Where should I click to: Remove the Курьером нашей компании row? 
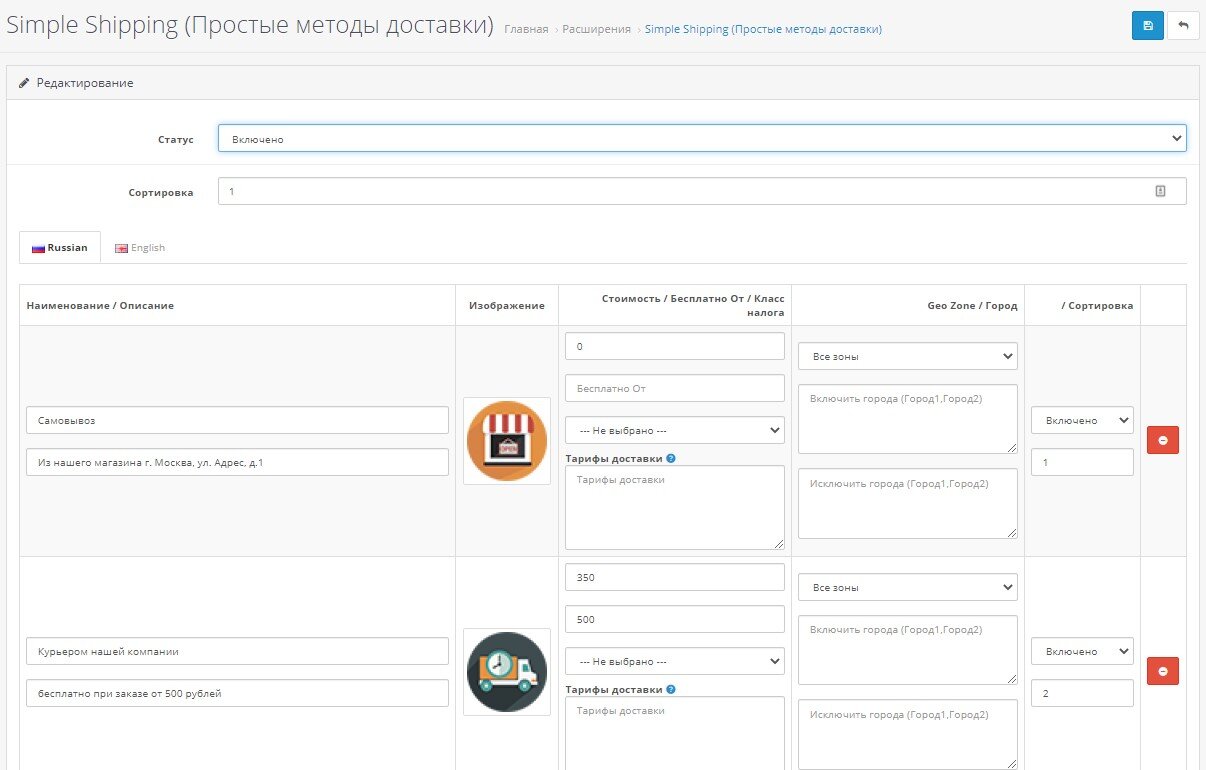(1163, 671)
